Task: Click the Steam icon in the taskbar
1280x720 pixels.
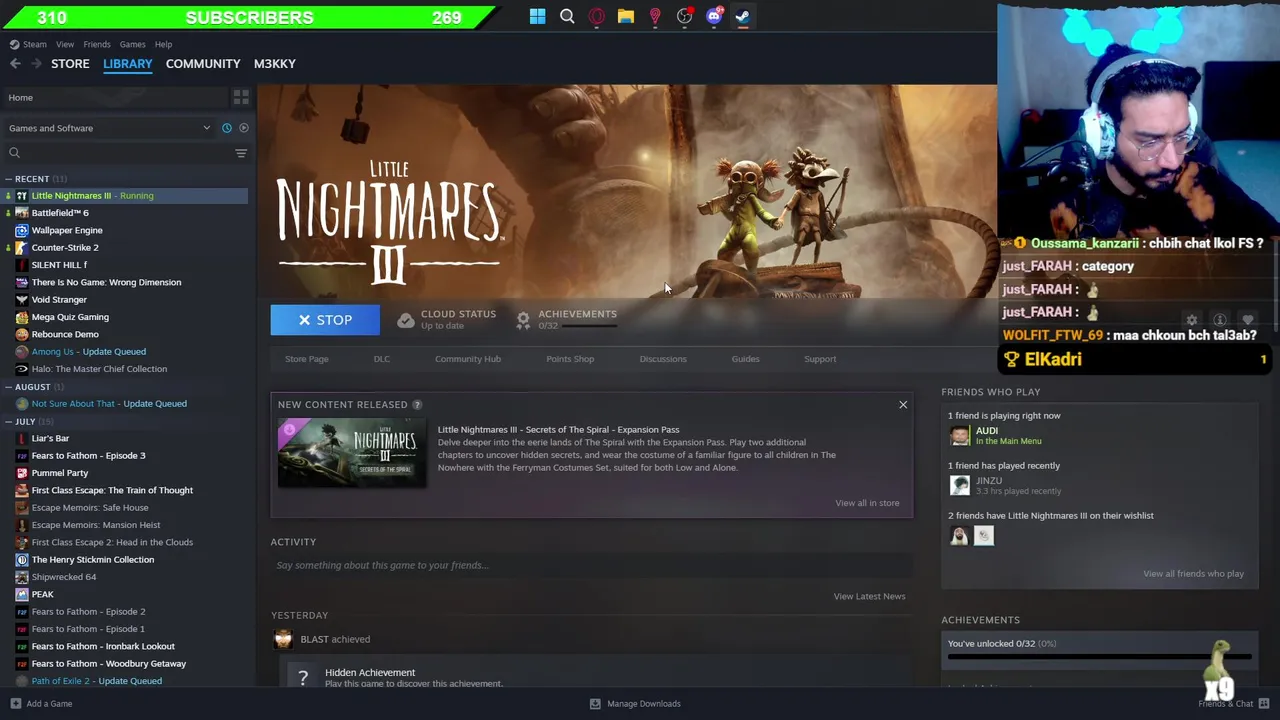Action: pos(743,16)
